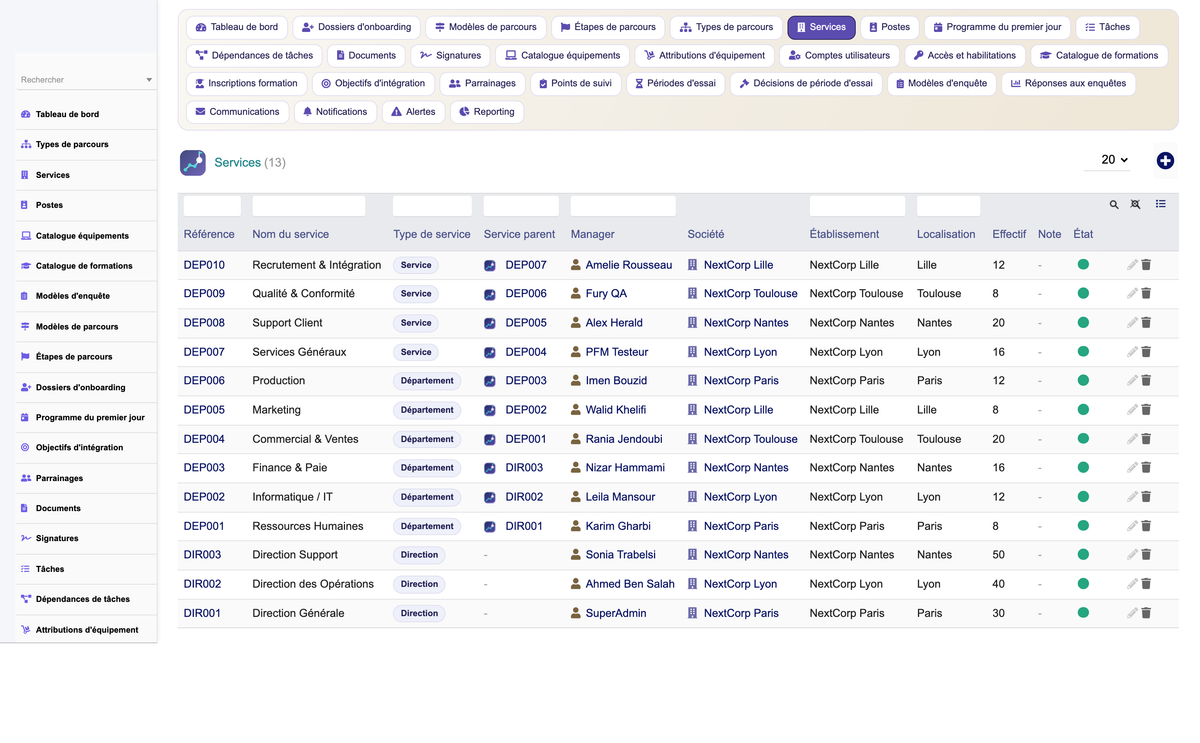Image resolution: width=1200 pixels, height=743 pixels.
Task: Click the green status dot for DEP003
Action: click(1083, 468)
